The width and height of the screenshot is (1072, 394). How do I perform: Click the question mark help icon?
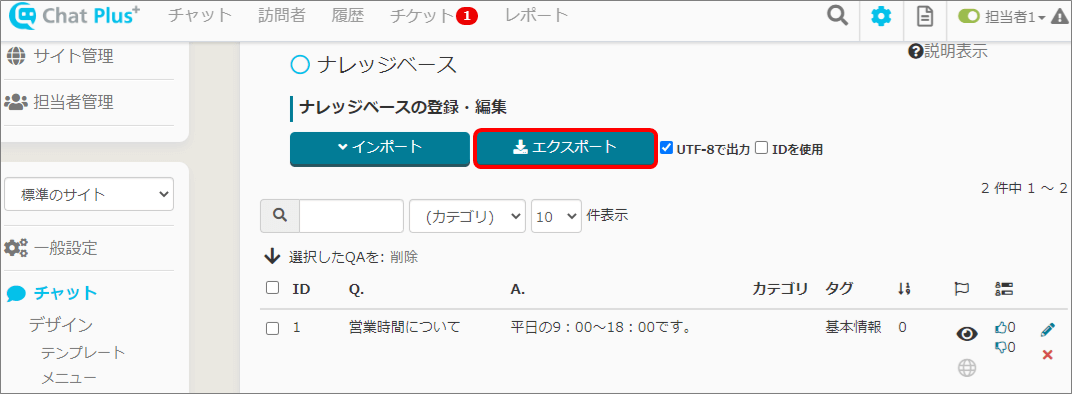tap(915, 51)
